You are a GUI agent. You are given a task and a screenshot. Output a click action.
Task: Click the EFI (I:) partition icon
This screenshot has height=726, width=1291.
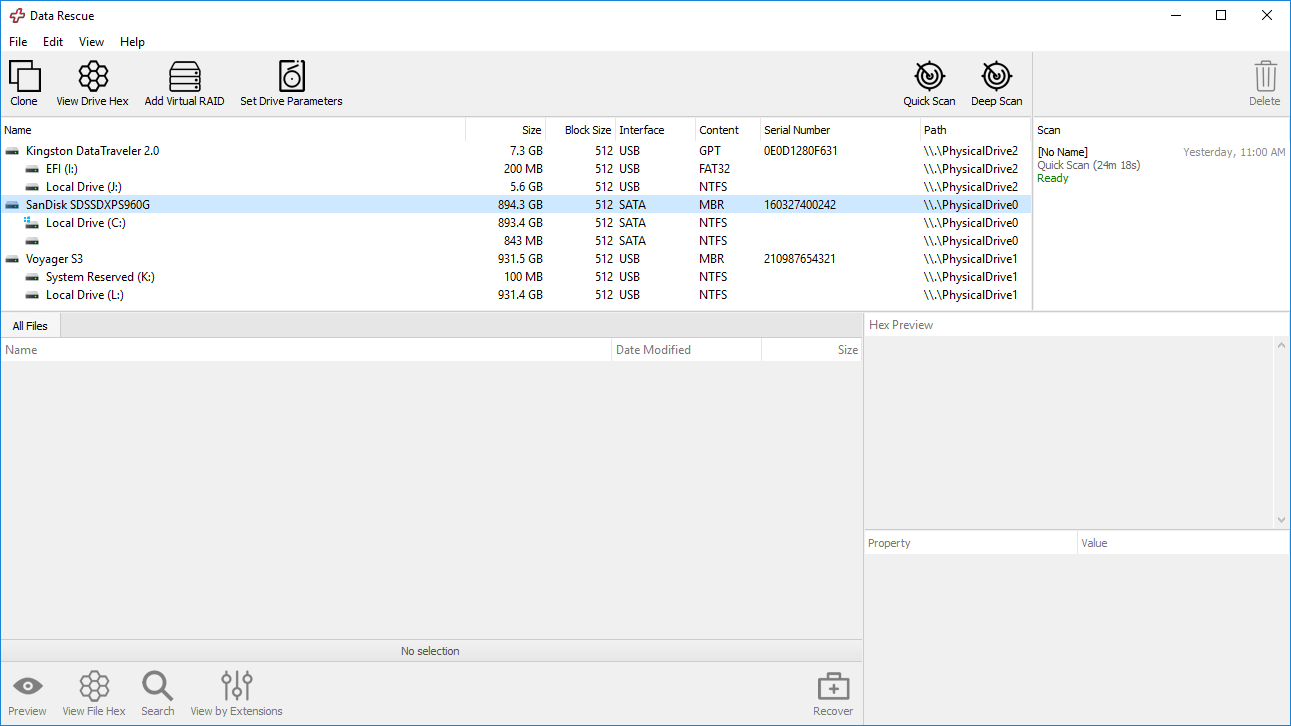point(32,169)
